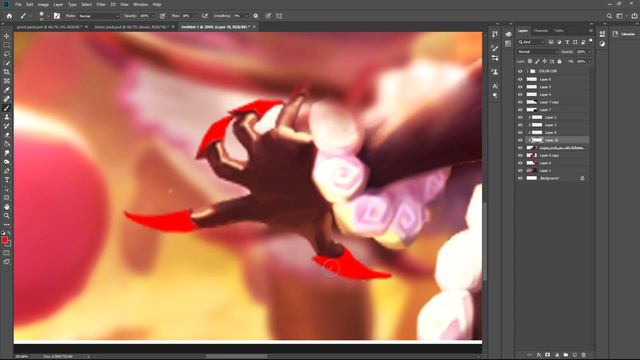Viewport: 640px width, 360px height.
Task: Open the Kind filter dropdown
Action: click(x=531, y=42)
